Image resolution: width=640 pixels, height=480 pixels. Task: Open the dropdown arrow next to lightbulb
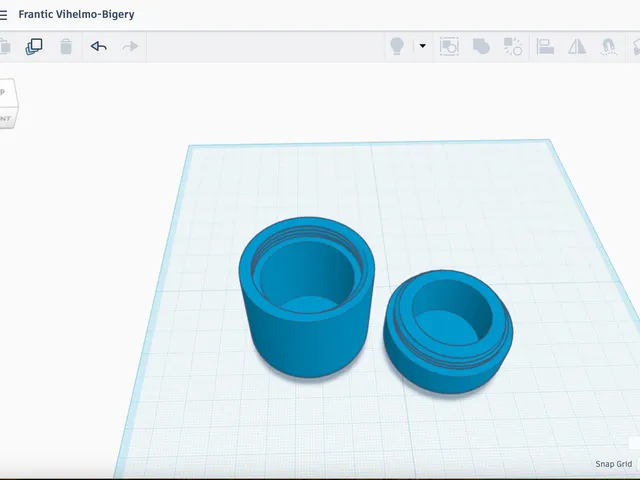[x=423, y=46]
